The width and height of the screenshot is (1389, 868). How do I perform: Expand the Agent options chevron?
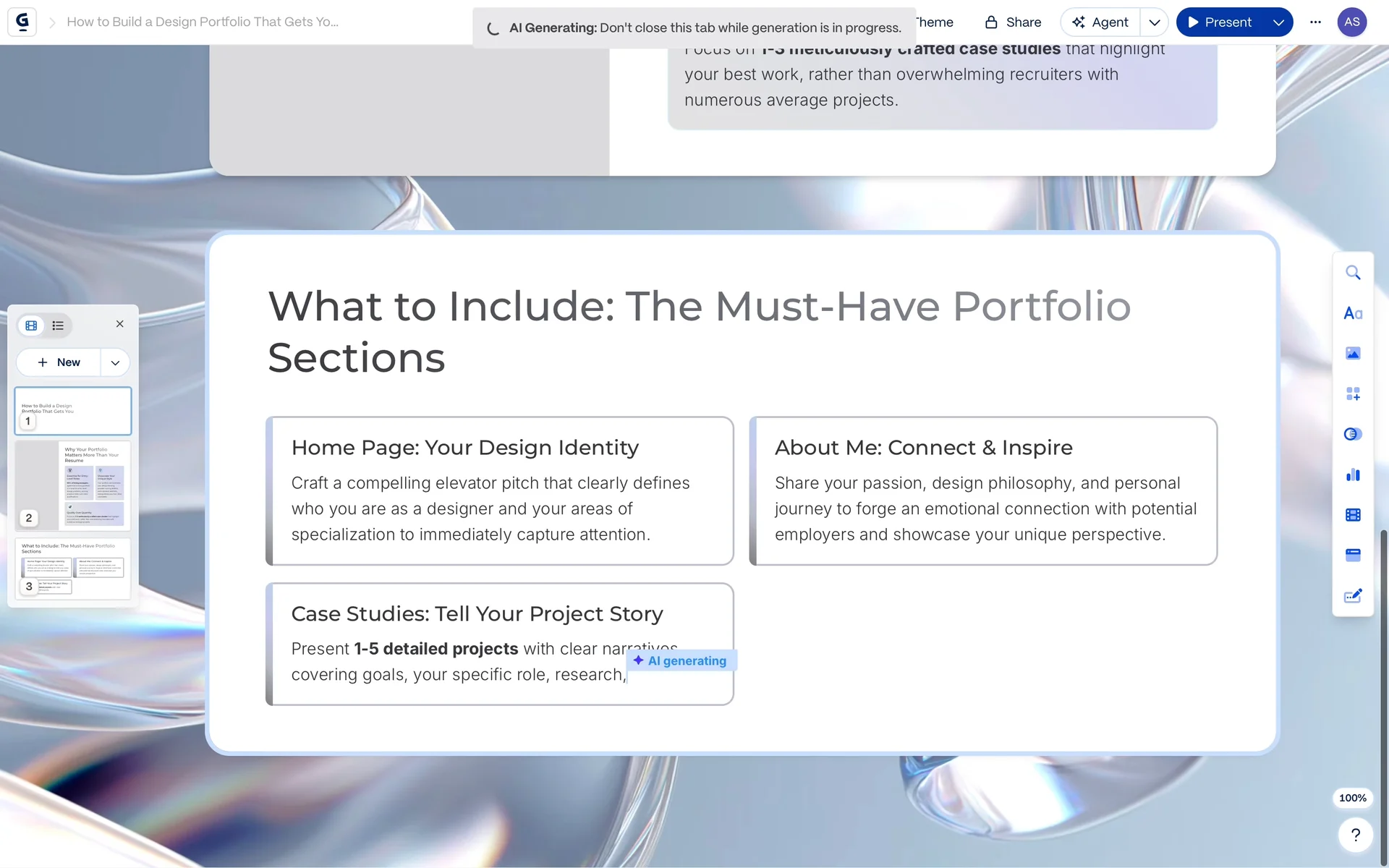1155,22
